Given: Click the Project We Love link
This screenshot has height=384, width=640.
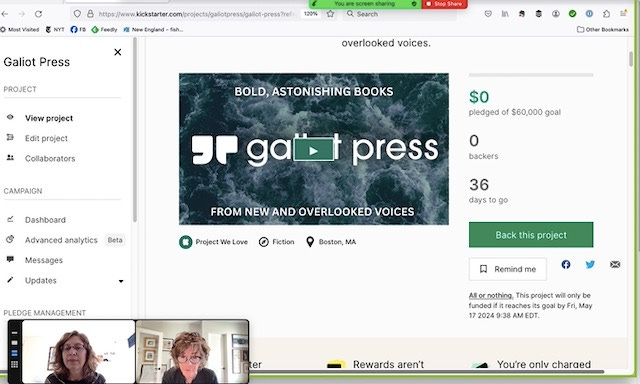Looking at the screenshot, I should pyautogui.click(x=222, y=242).
